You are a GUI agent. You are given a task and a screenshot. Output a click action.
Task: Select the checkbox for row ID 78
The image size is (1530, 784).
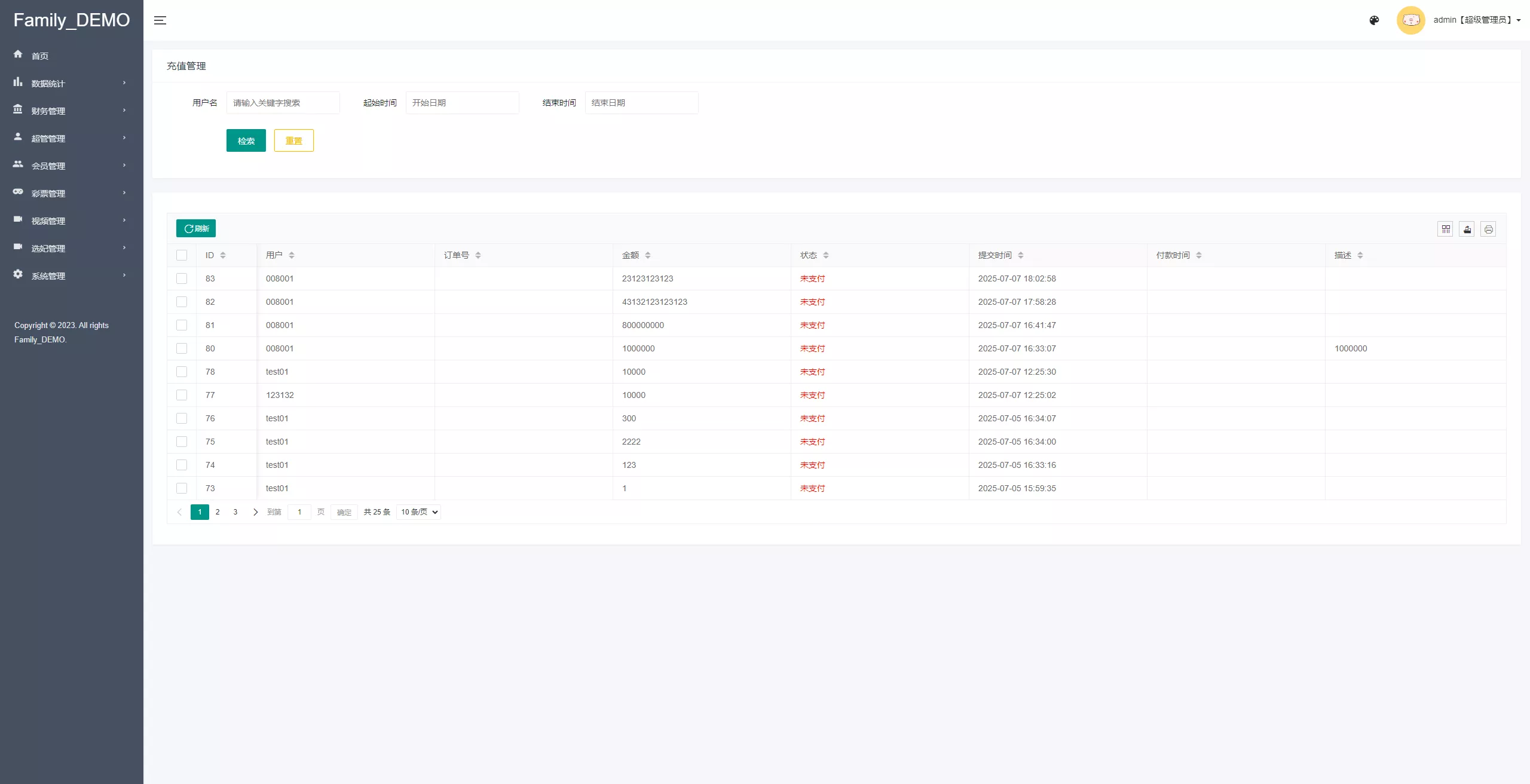click(x=182, y=372)
